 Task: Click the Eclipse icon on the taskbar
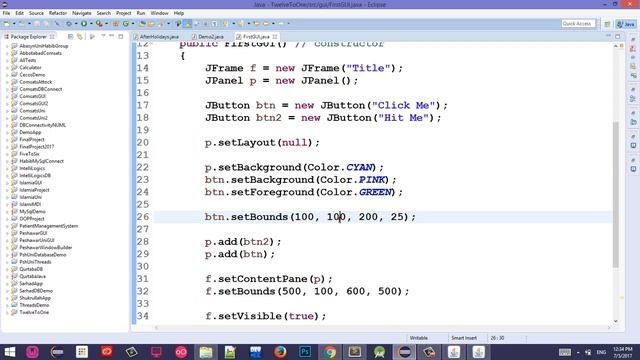tap(404, 352)
